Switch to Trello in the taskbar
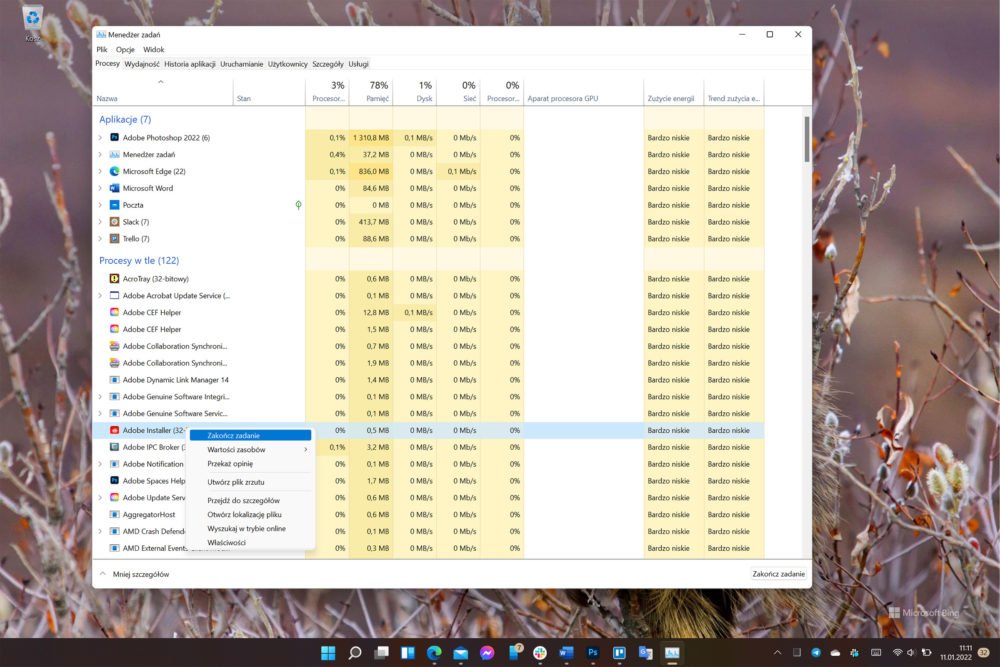Screen dimensions: 1000x667 click(619, 653)
